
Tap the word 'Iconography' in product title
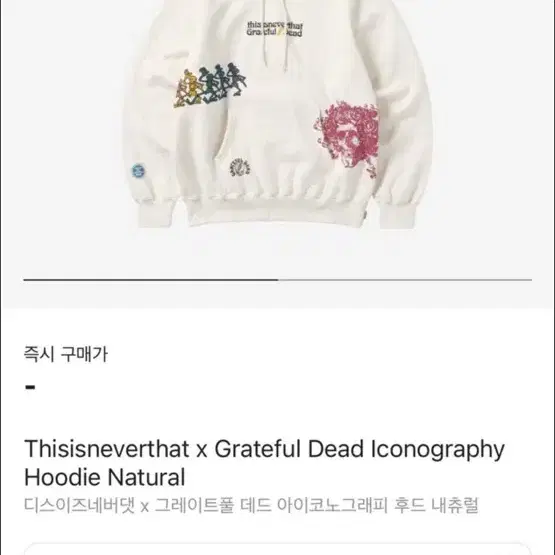tap(438, 450)
